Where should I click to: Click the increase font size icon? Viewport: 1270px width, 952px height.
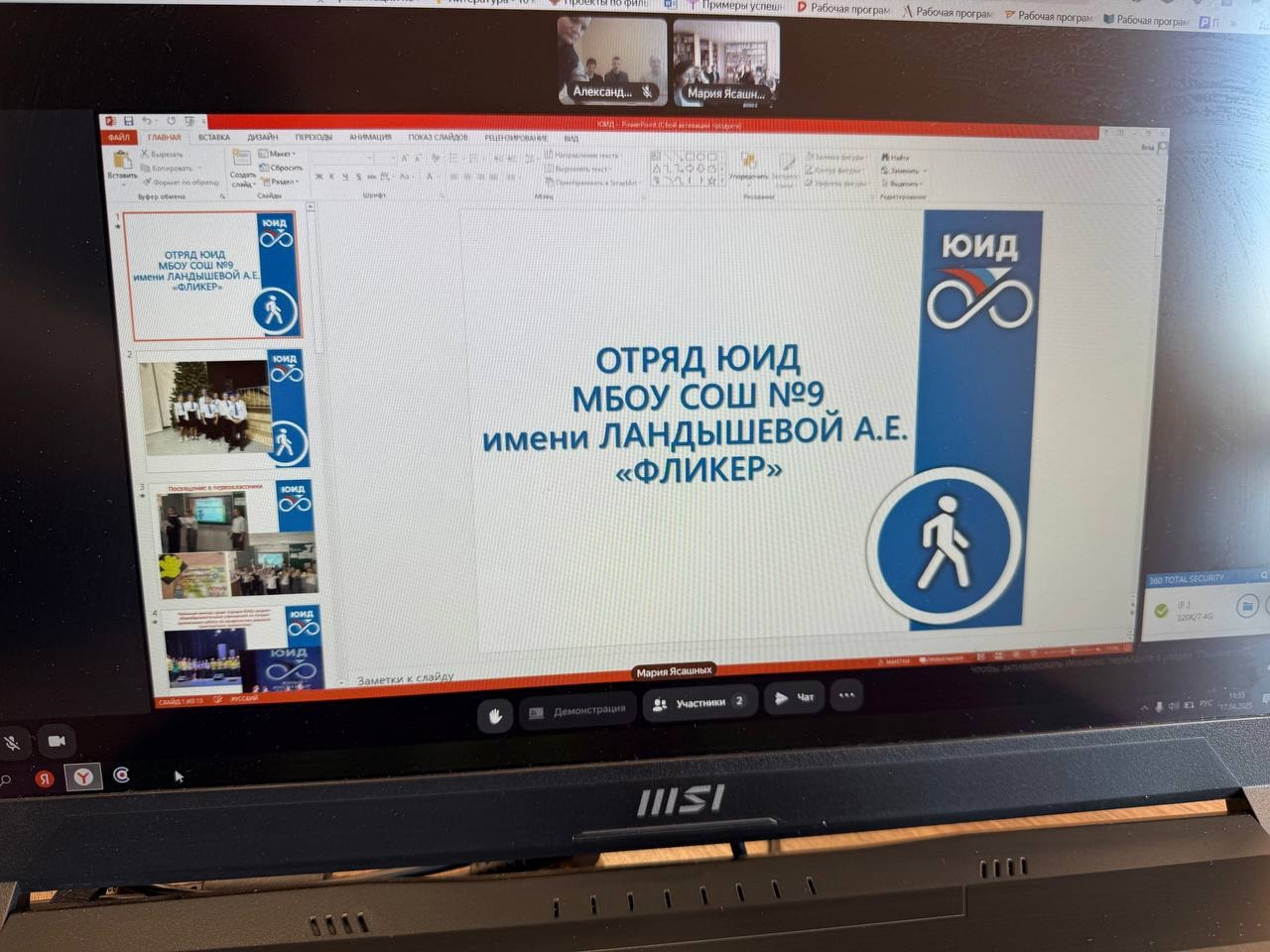(406, 158)
